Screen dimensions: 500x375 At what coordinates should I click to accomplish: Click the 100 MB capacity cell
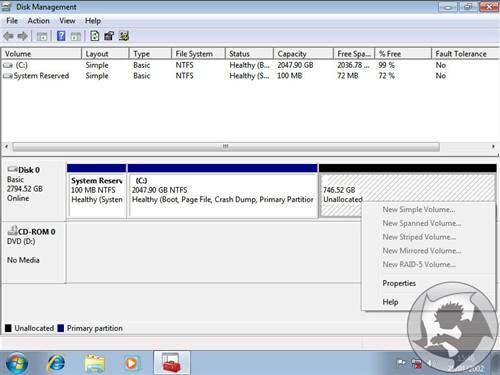(289, 76)
